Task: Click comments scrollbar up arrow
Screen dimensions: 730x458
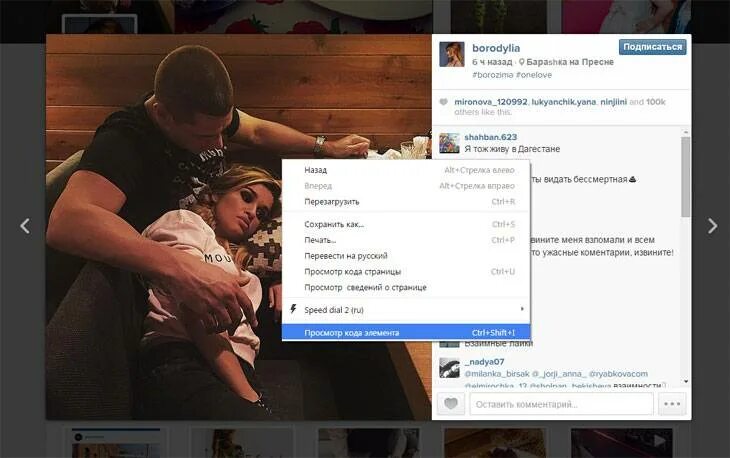Action: click(686, 132)
